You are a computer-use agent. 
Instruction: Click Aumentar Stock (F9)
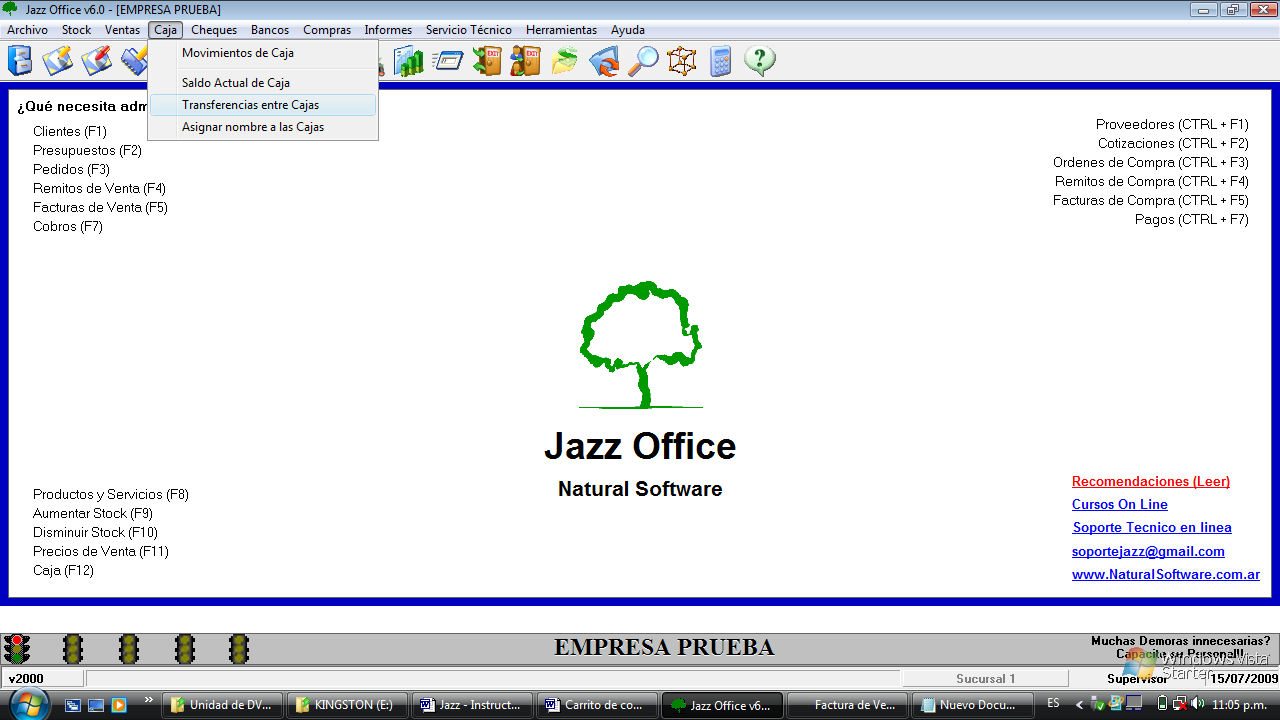tap(93, 513)
